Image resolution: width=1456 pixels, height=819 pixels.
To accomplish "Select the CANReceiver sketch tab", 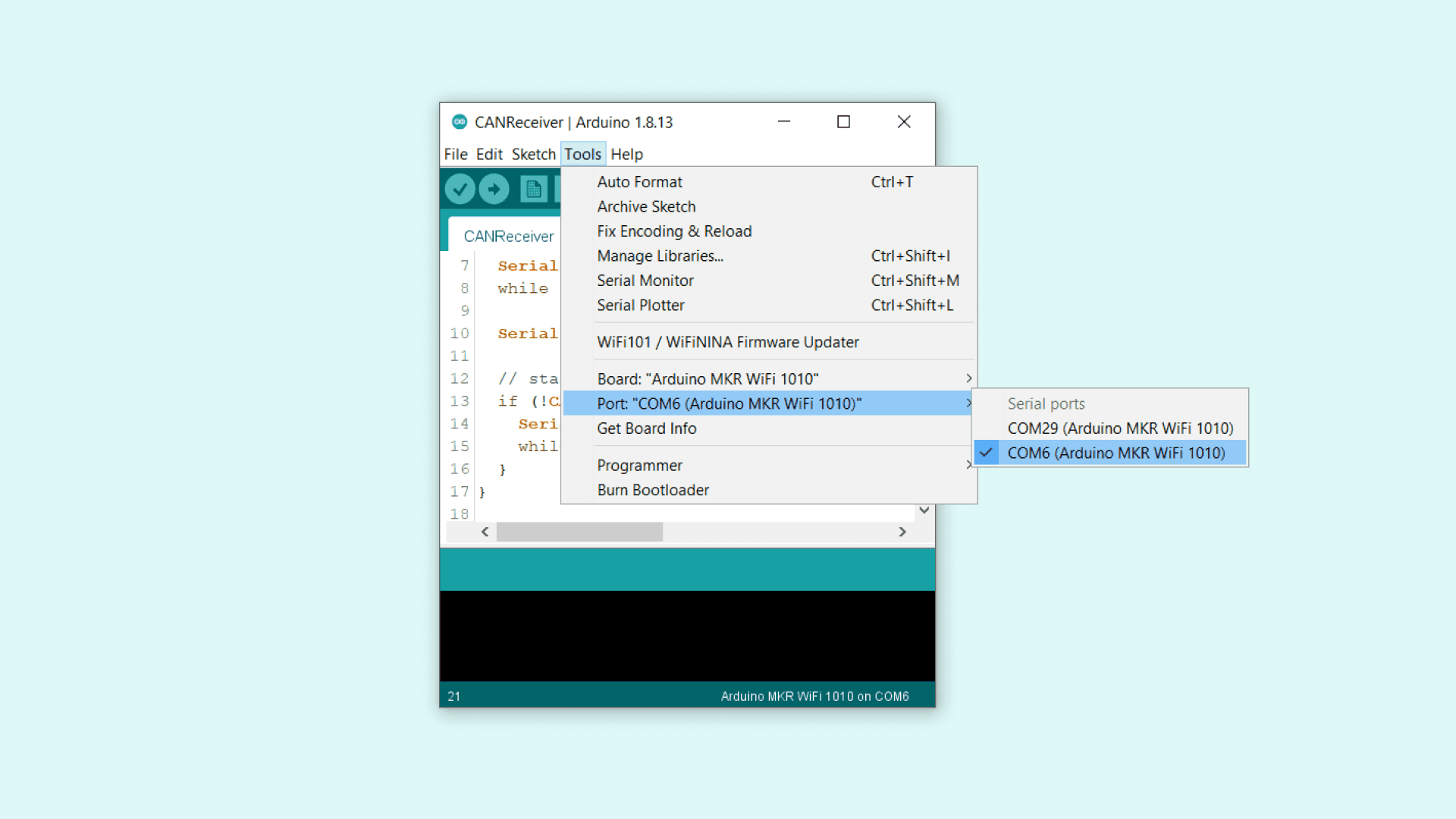I will [508, 237].
